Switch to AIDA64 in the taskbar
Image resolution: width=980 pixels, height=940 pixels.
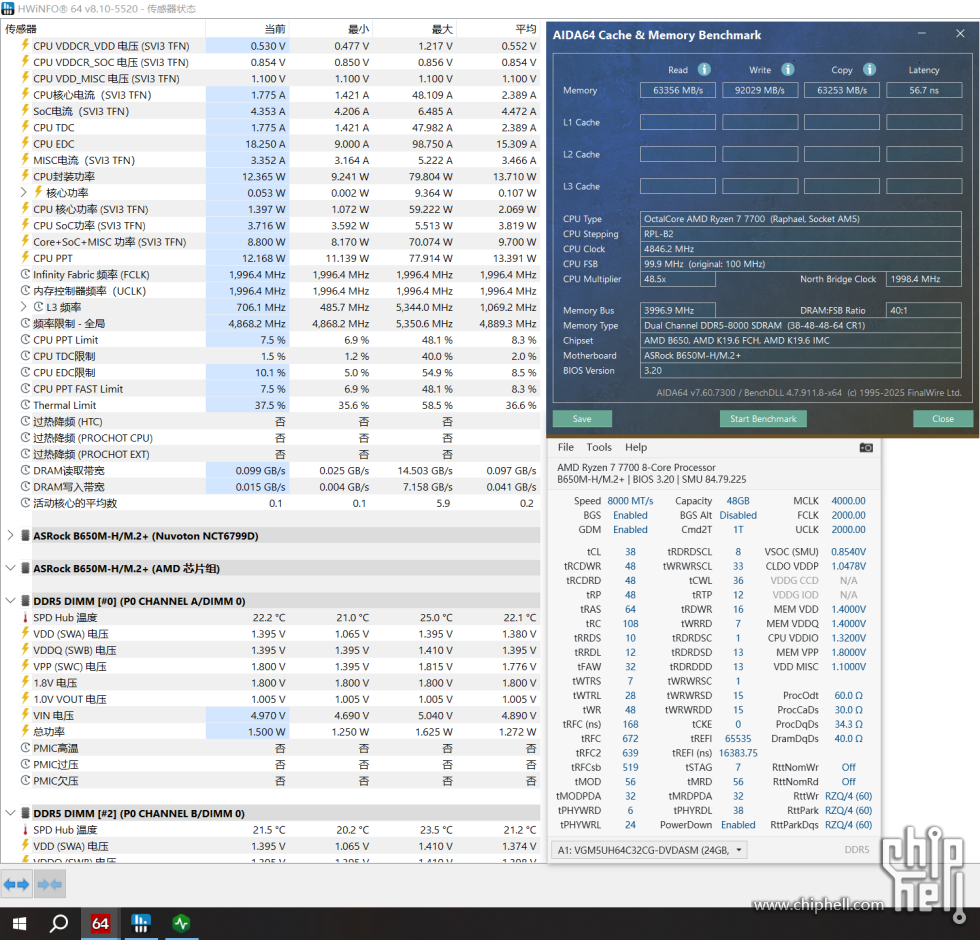[100, 924]
